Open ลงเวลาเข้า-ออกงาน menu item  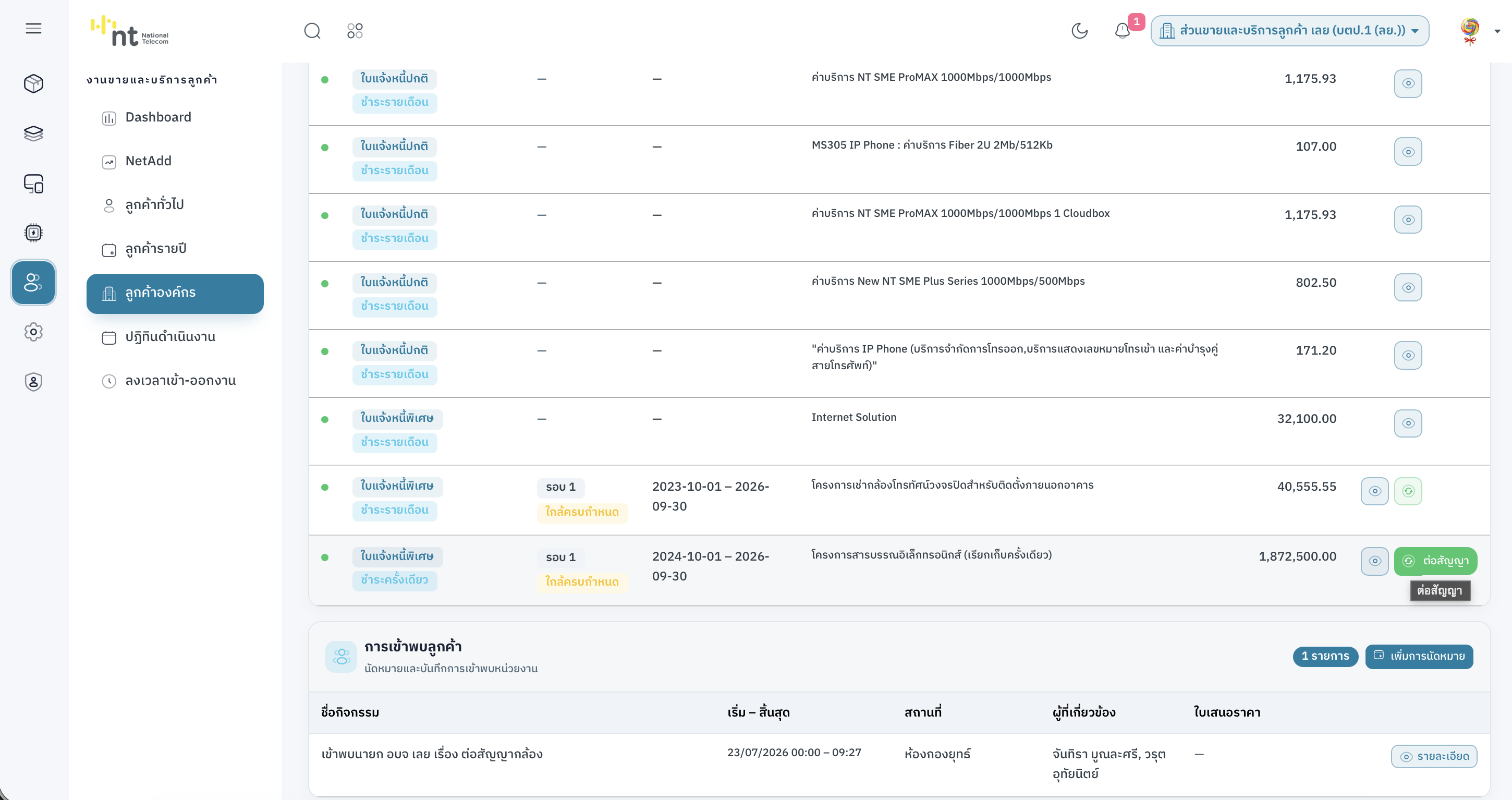(175, 381)
